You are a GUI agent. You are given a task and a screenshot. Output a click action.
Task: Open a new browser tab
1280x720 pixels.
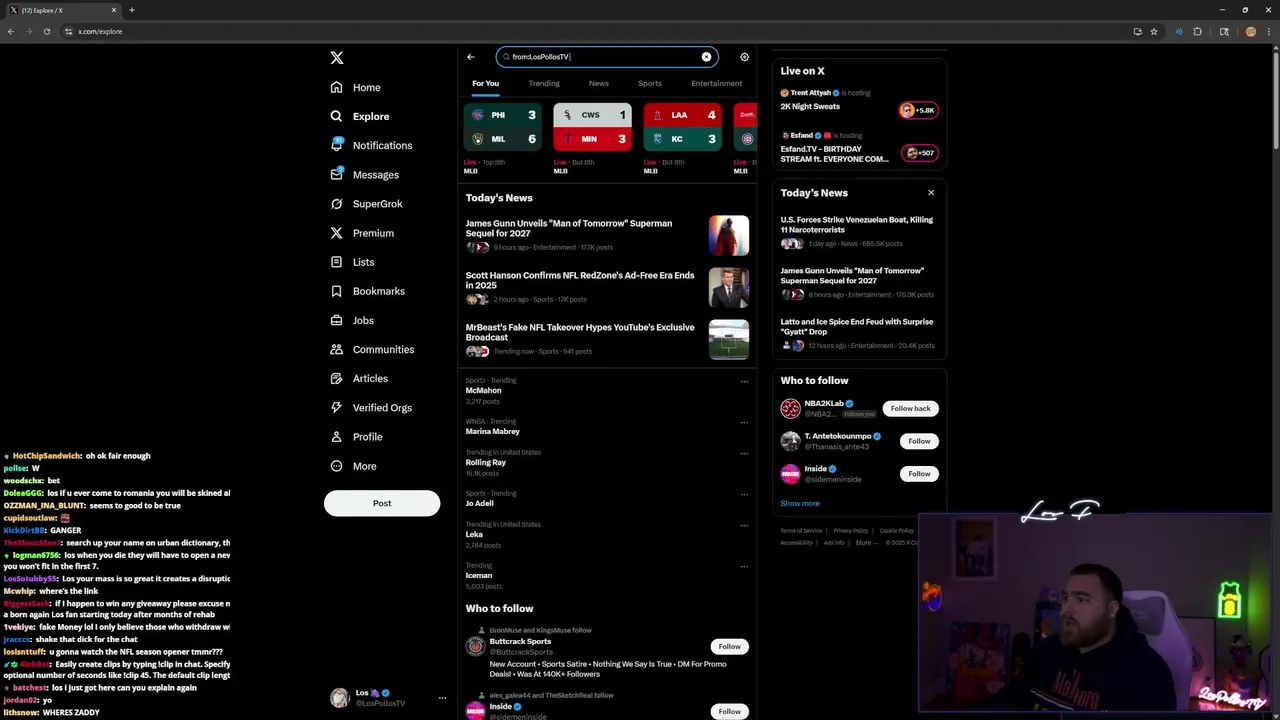(x=131, y=10)
